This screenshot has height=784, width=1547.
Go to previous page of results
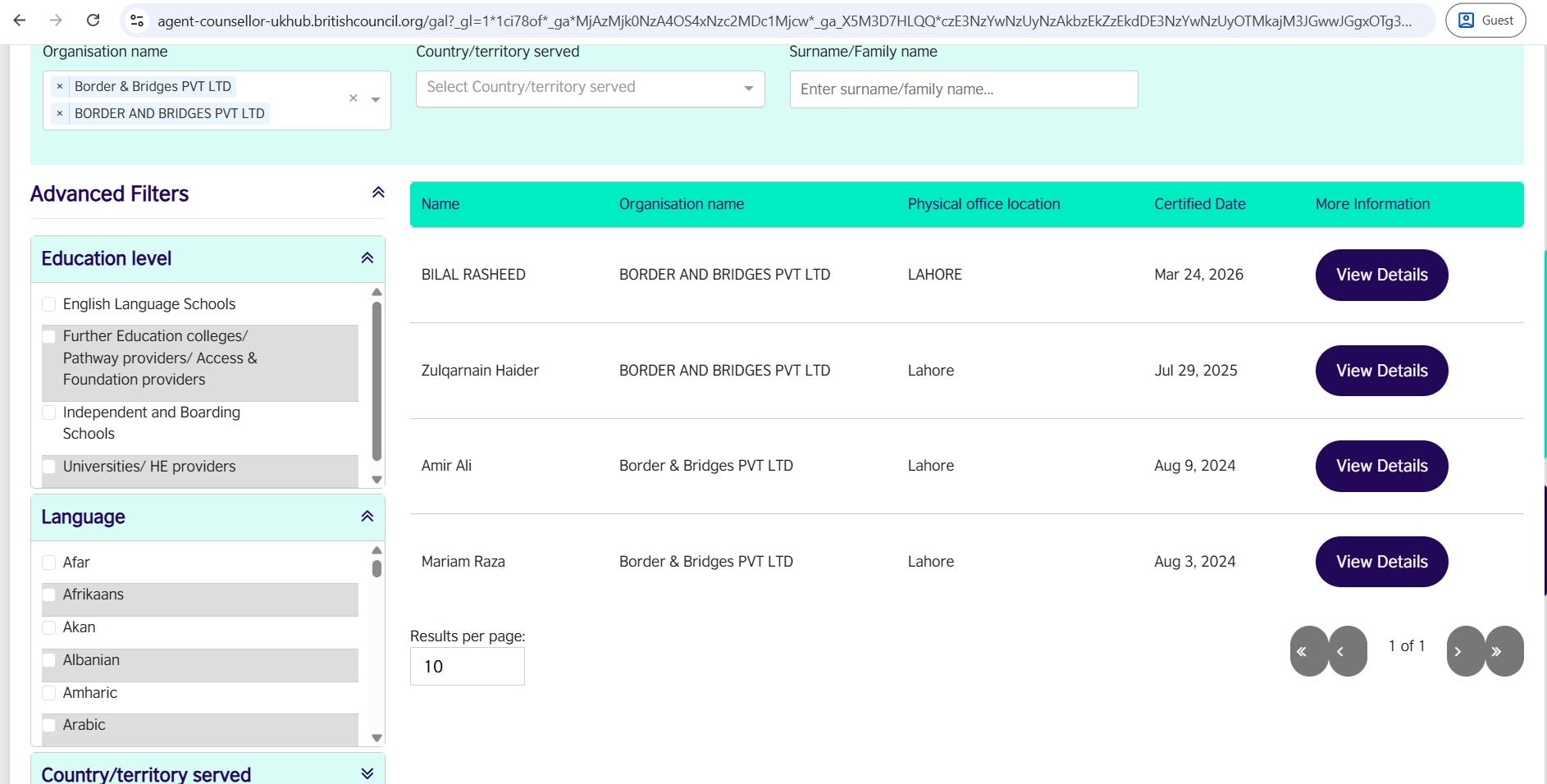[1348, 651]
